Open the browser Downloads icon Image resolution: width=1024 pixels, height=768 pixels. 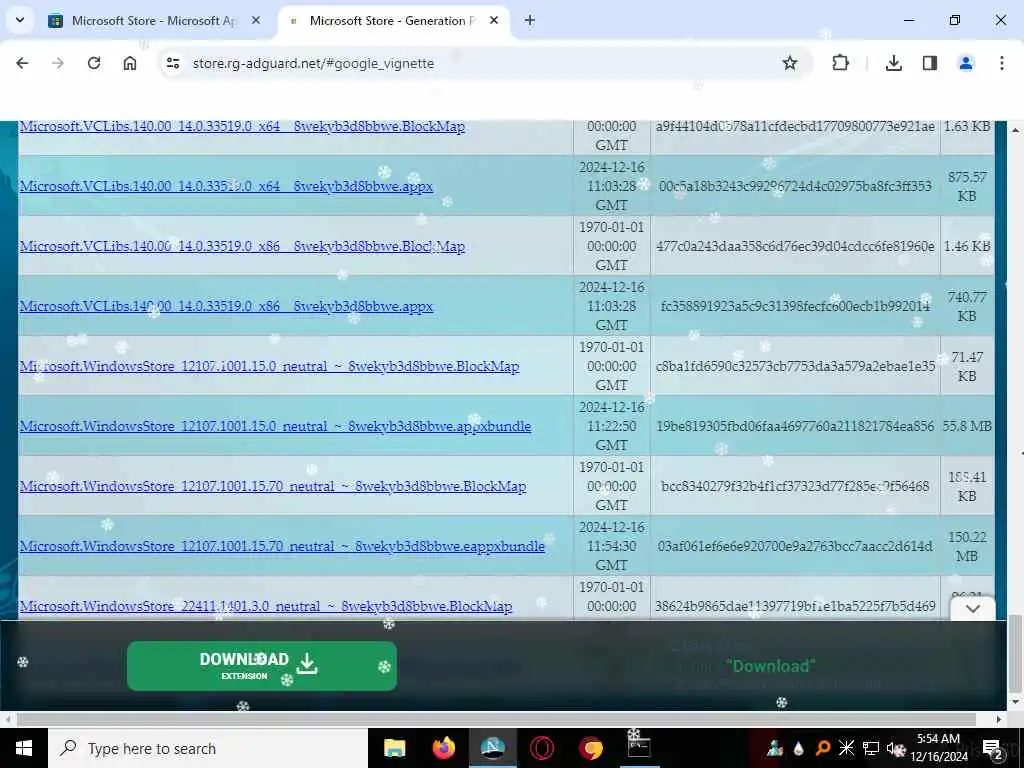893,63
